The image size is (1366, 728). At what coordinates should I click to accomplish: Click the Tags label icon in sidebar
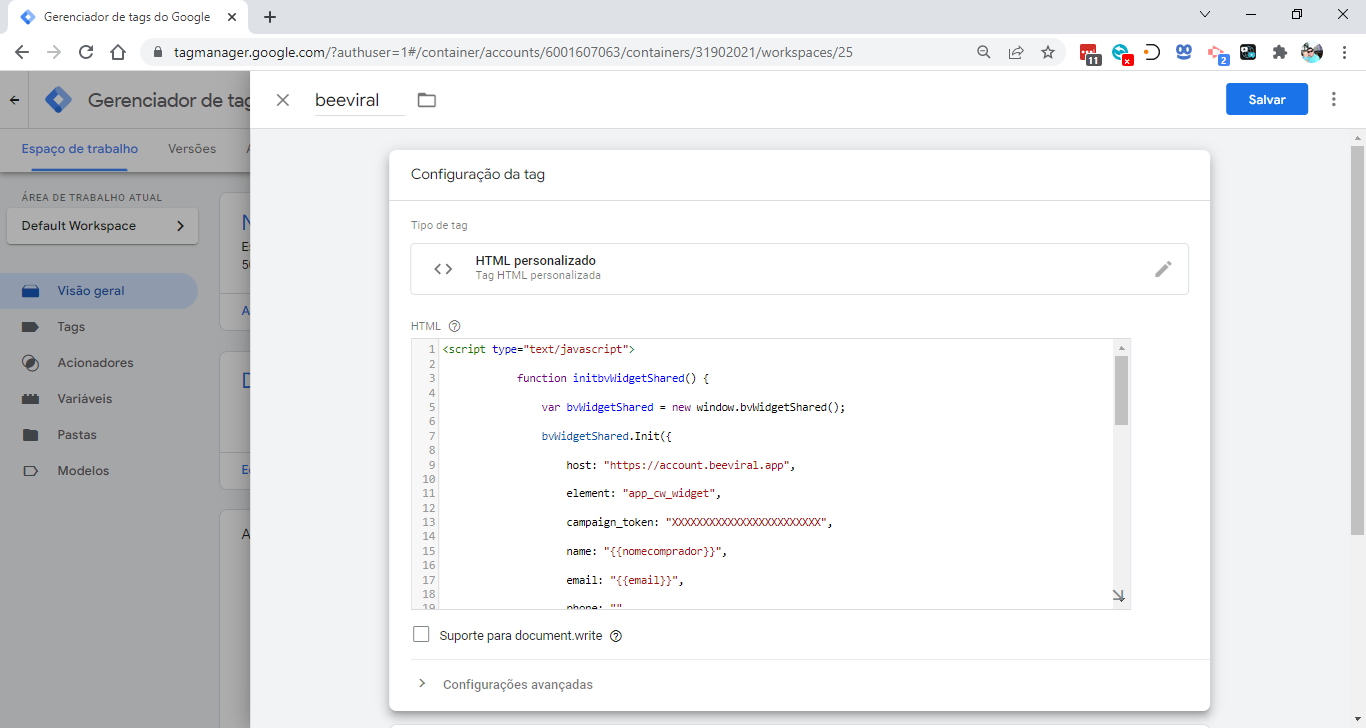coord(30,327)
